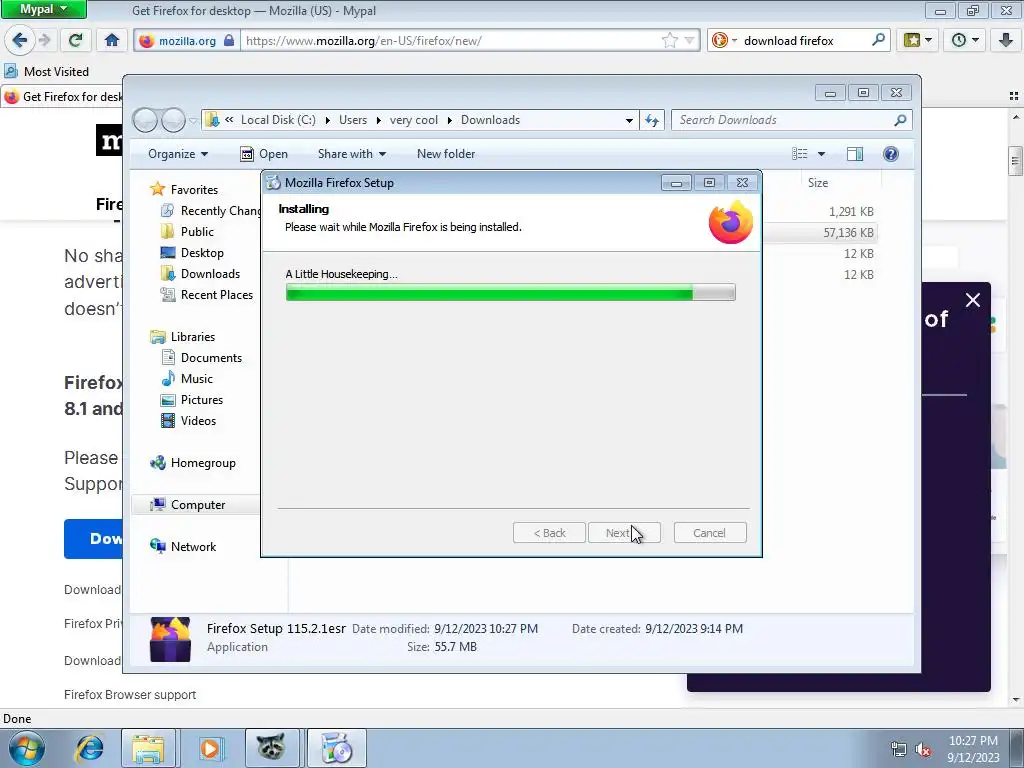Click the very cool breadcrumb segment
The image size is (1024, 768).
click(413, 120)
